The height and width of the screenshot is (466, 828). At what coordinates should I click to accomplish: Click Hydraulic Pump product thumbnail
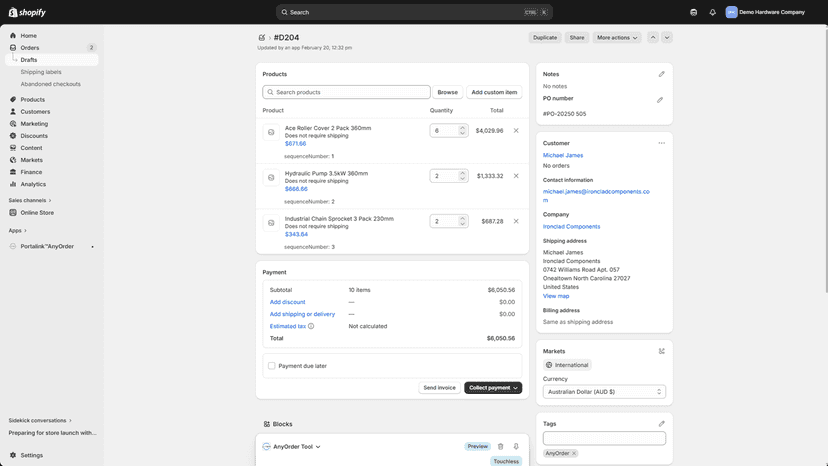tap(271, 178)
